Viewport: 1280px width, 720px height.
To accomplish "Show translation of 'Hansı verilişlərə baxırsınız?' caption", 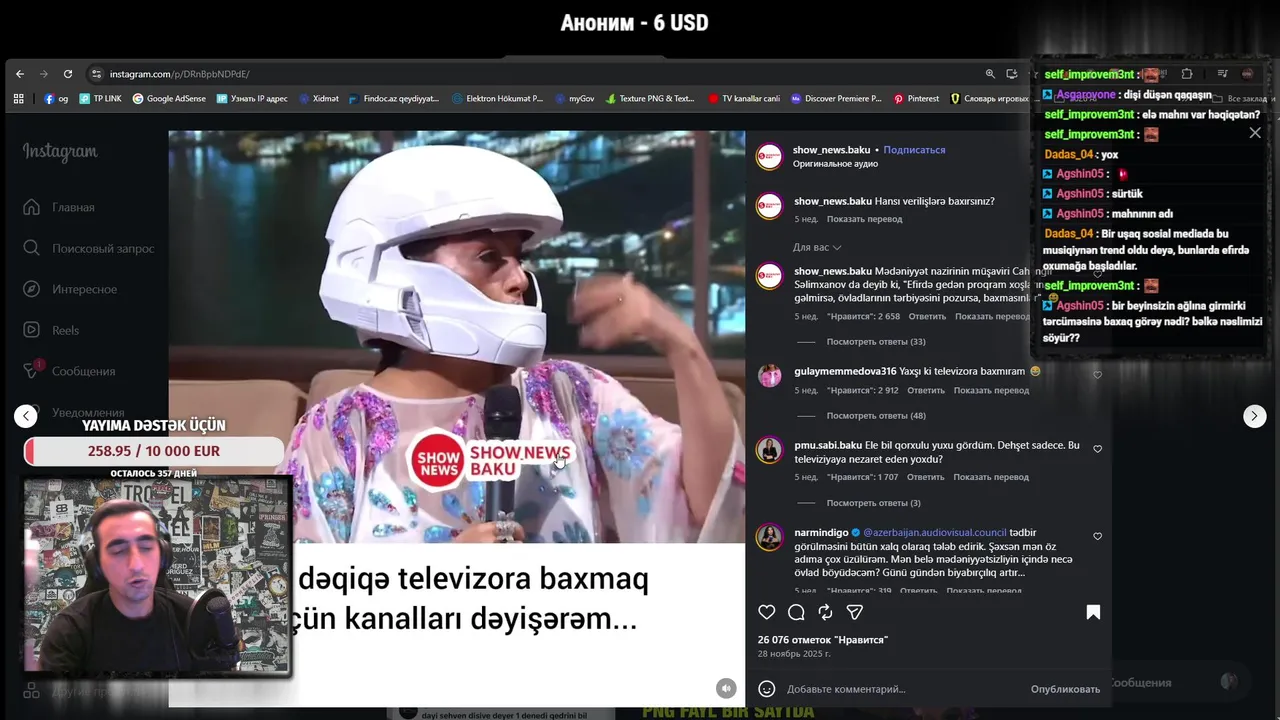I will 864,219.
